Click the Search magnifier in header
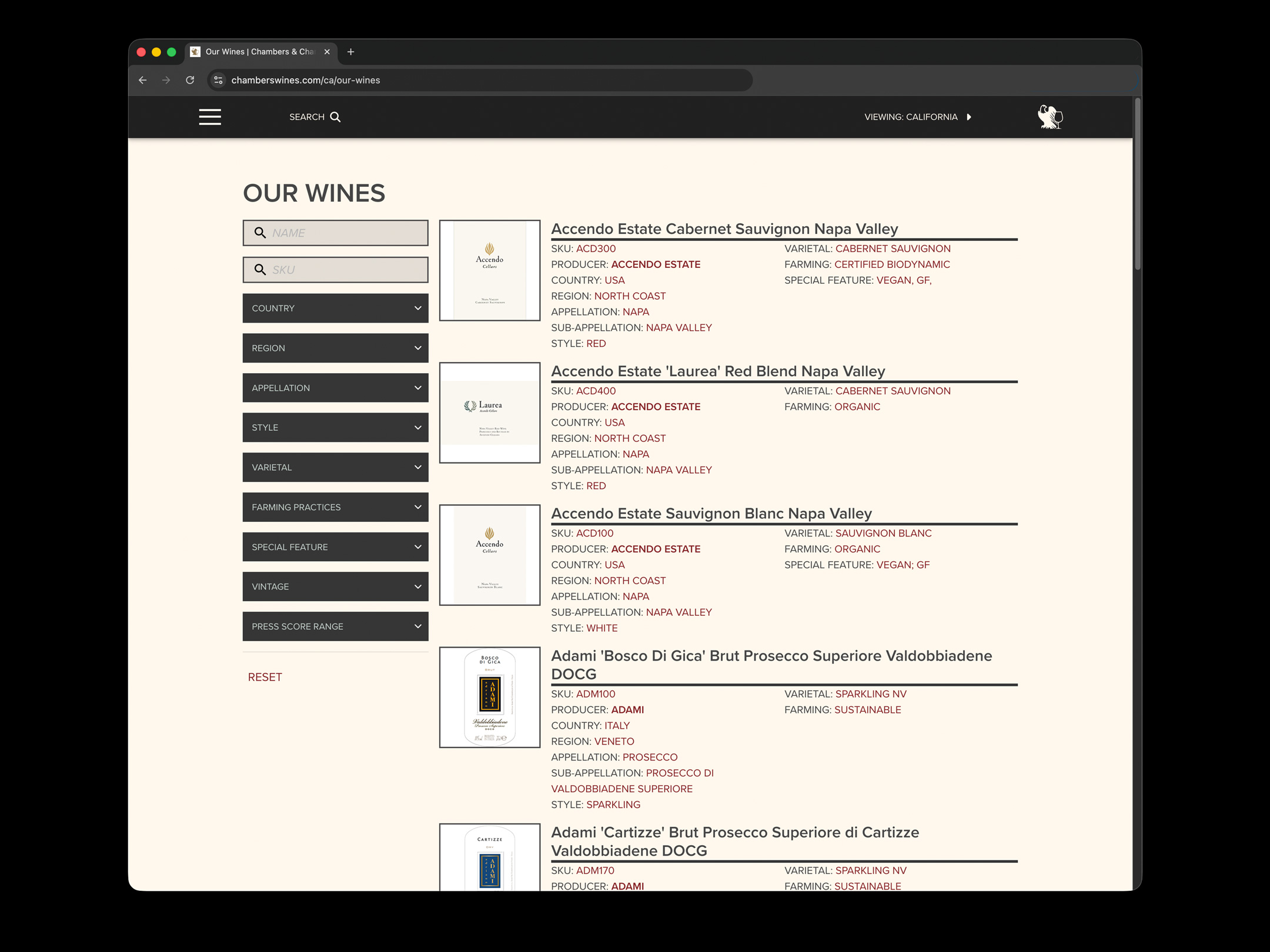This screenshot has width=1270, height=952. tap(335, 117)
